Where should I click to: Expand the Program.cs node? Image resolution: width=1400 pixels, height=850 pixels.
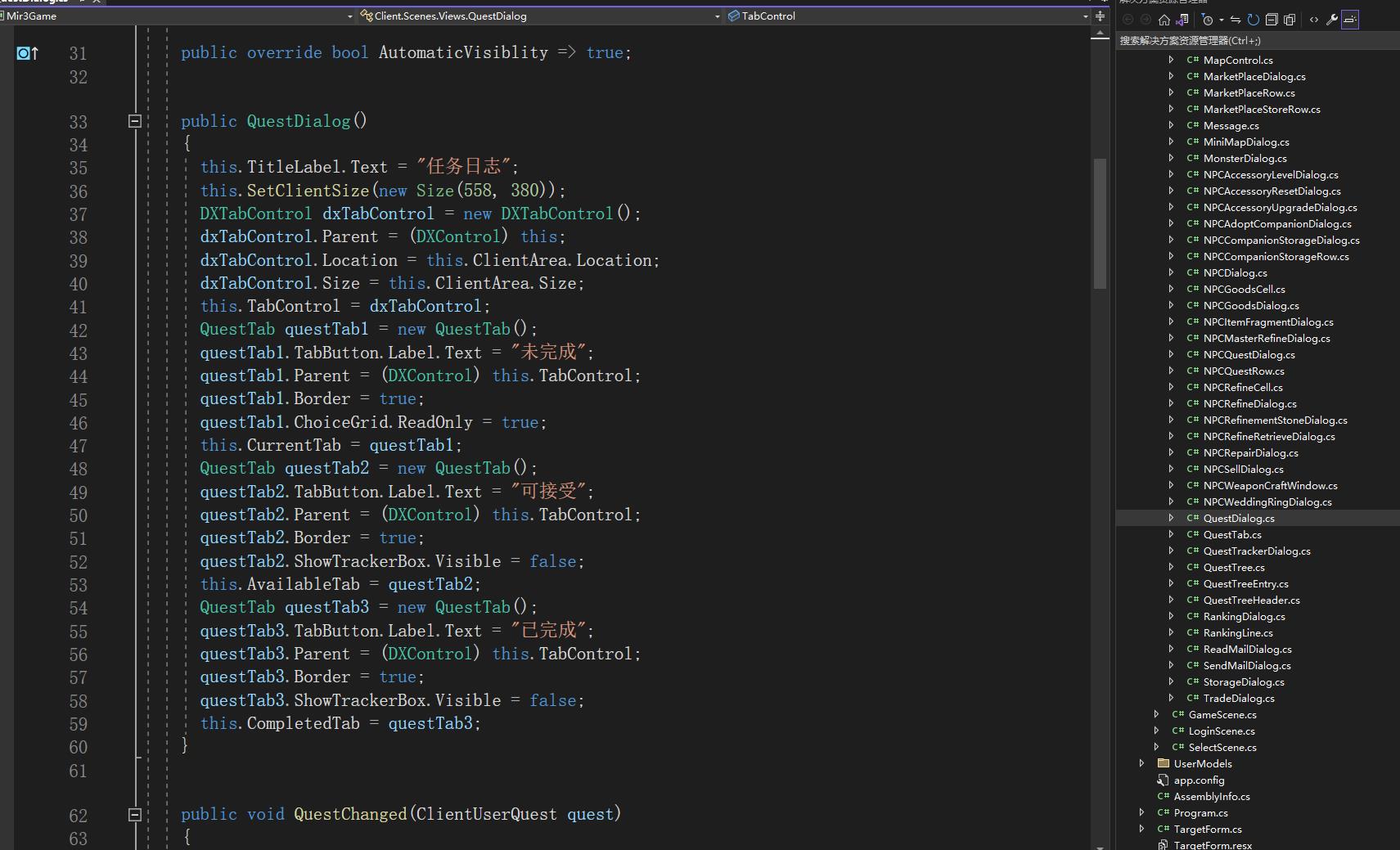coord(1141,812)
